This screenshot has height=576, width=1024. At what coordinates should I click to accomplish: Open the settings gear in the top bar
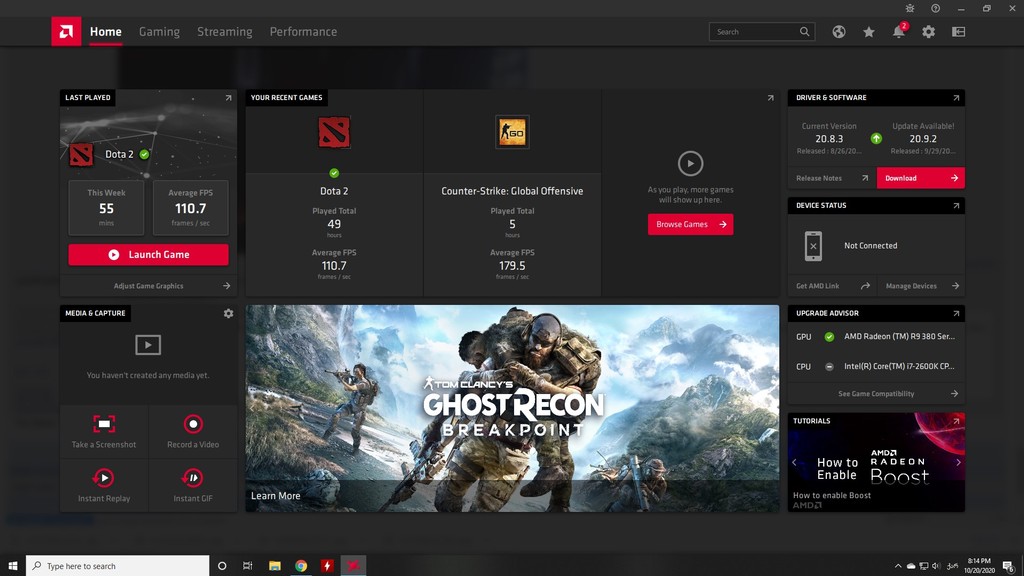click(x=928, y=31)
